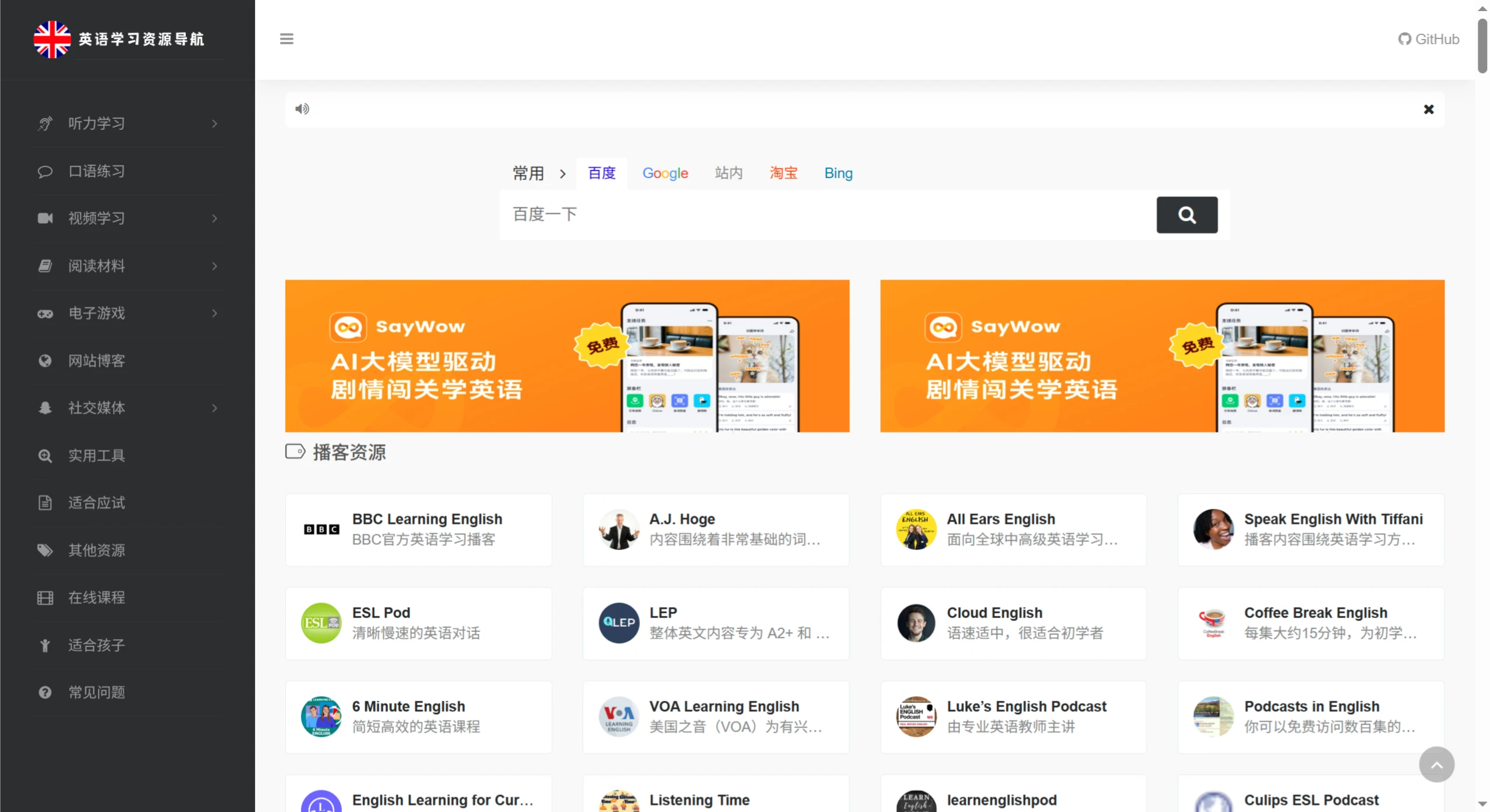Click the video camera icon beside 视频学习
Screen dimensions: 1490x812
click(x=45, y=218)
